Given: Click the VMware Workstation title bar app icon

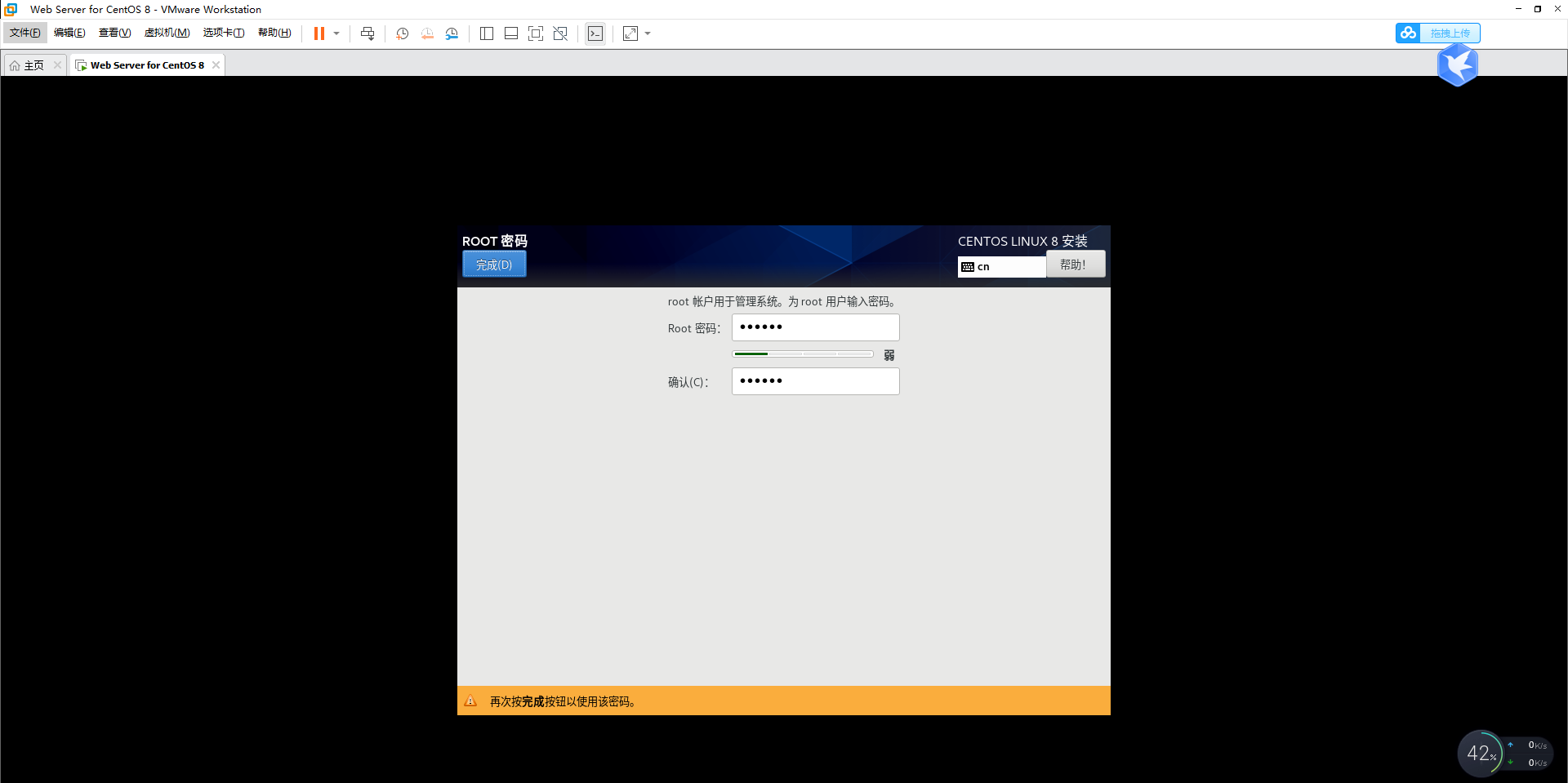Looking at the screenshot, I should [x=11, y=9].
